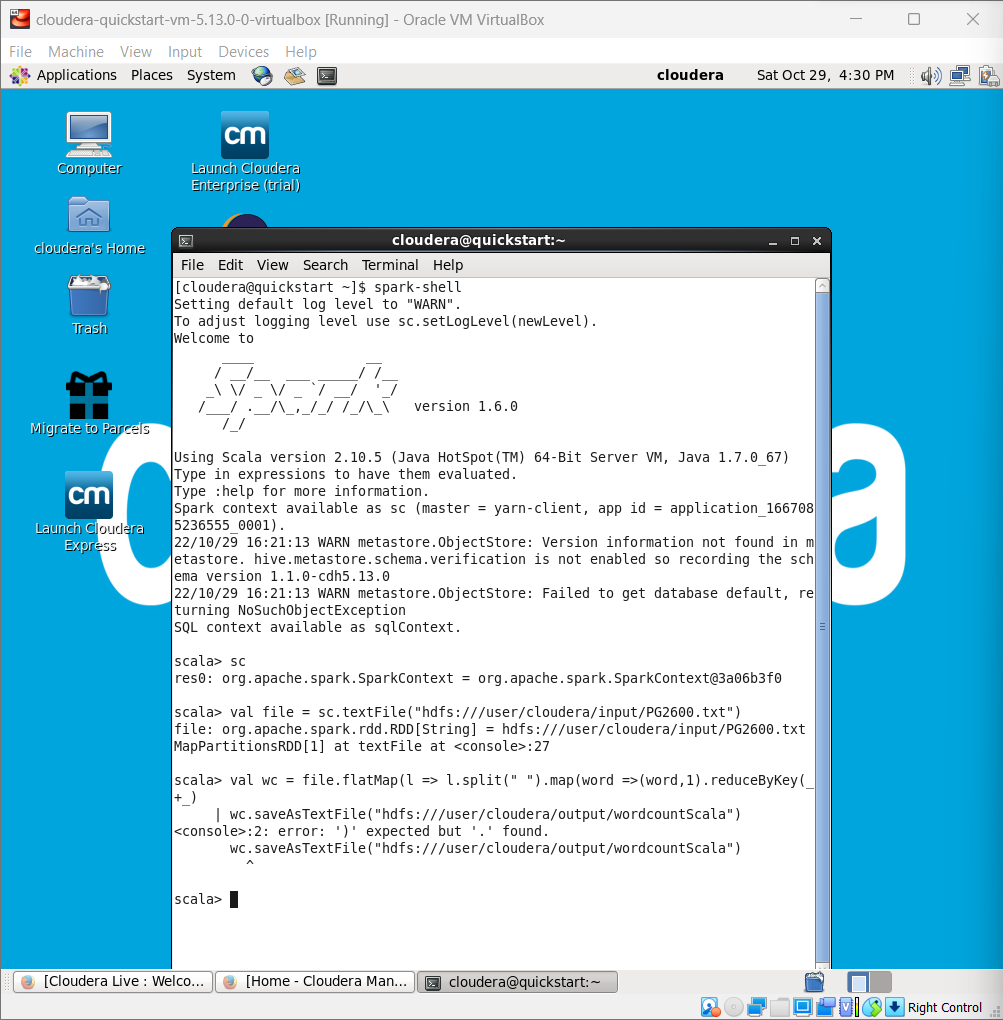Open terminal Help menu
1003x1020 pixels.
448,265
